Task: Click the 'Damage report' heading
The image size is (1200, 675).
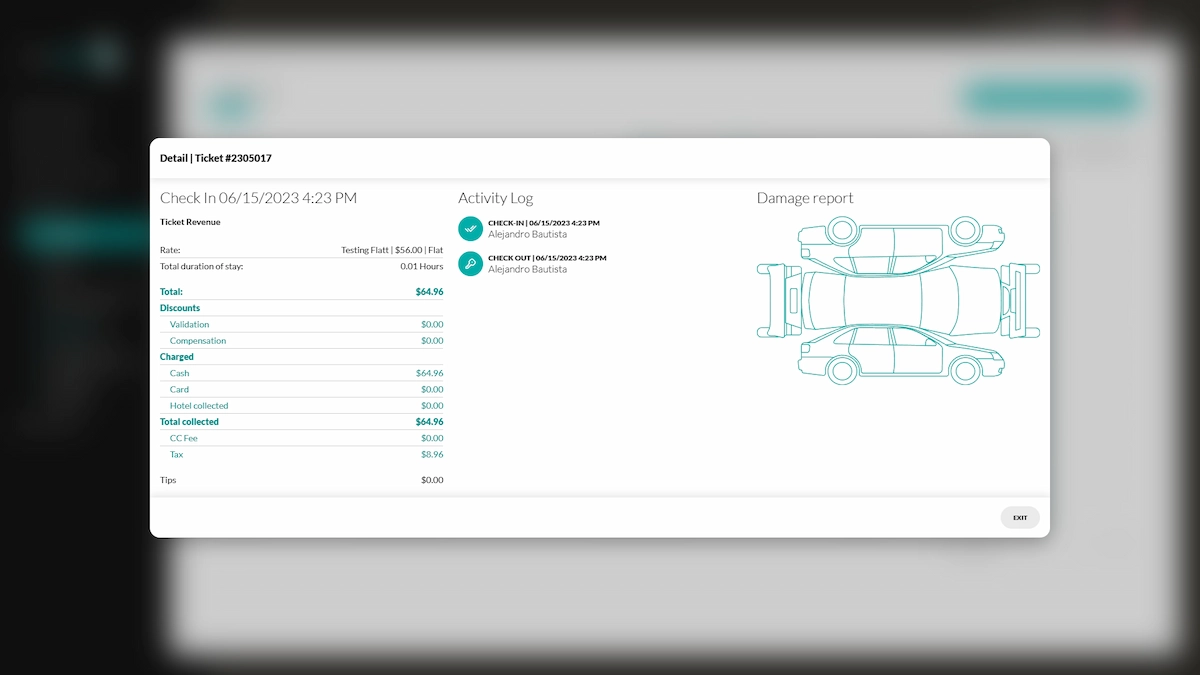Action: coord(805,198)
